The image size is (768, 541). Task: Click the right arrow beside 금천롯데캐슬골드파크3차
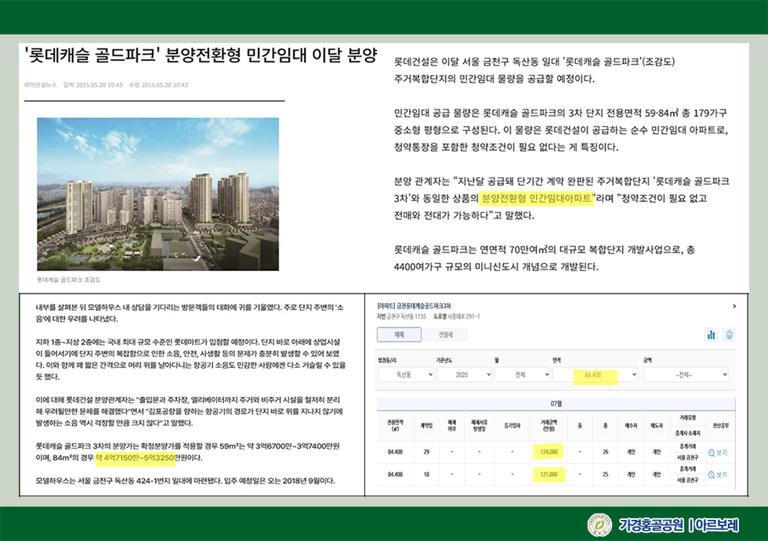point(734,306)
